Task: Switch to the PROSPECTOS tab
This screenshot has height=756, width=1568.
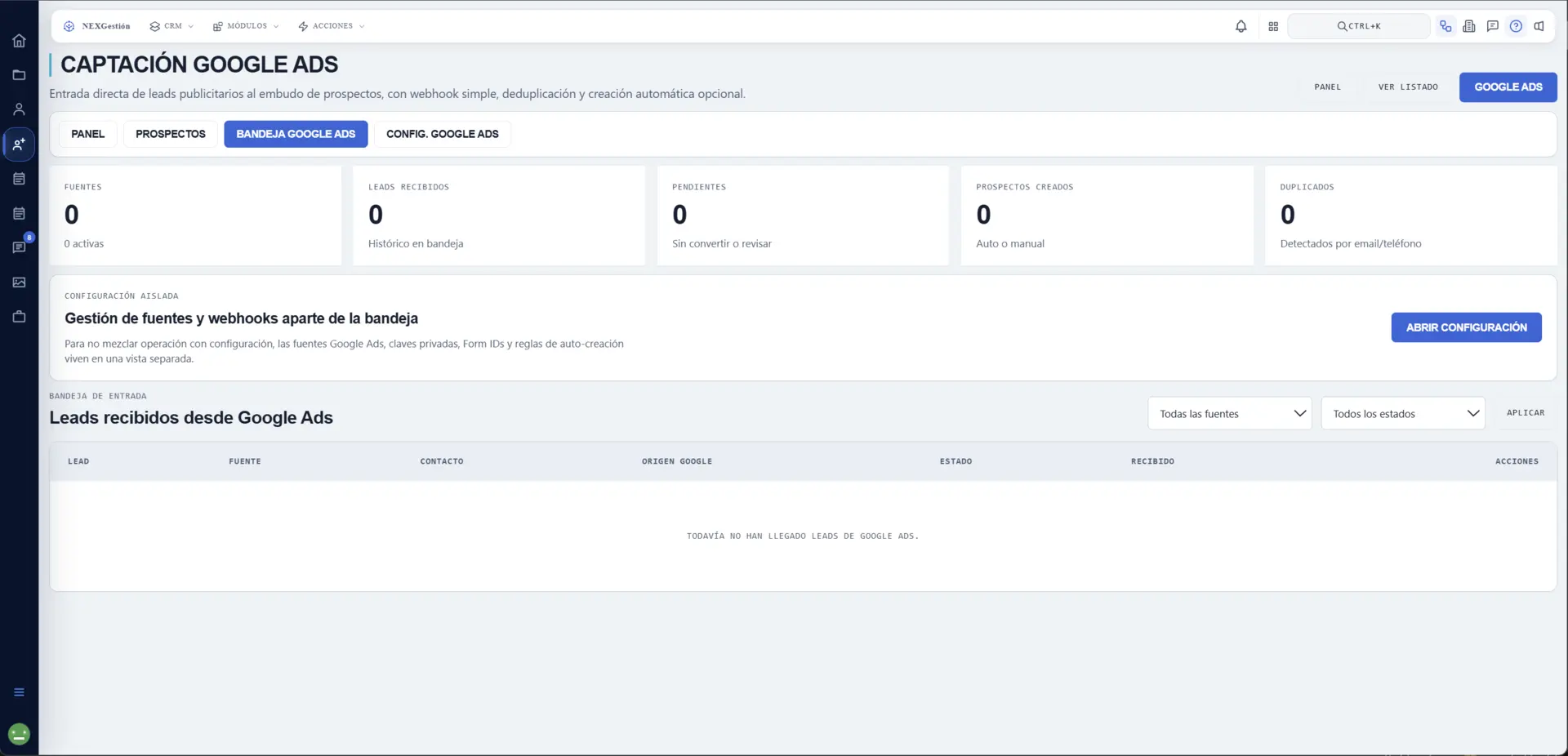Action: 171,134
